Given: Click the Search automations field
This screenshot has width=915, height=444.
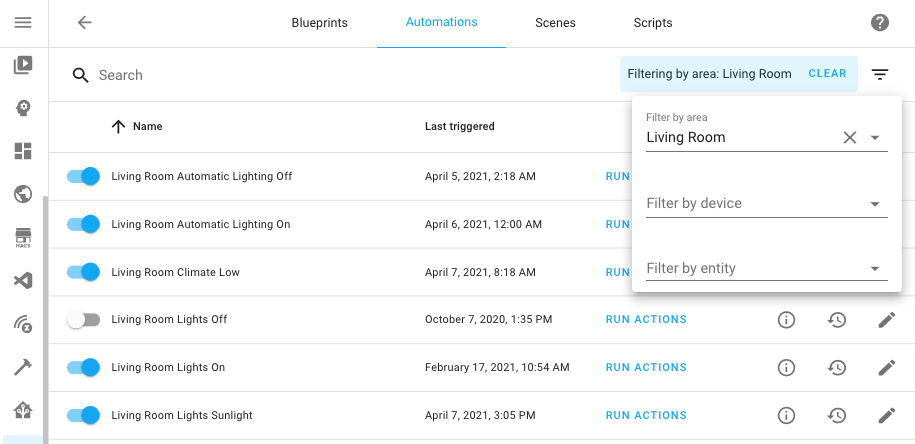Looking at the screenshot, I should point(300,75).
